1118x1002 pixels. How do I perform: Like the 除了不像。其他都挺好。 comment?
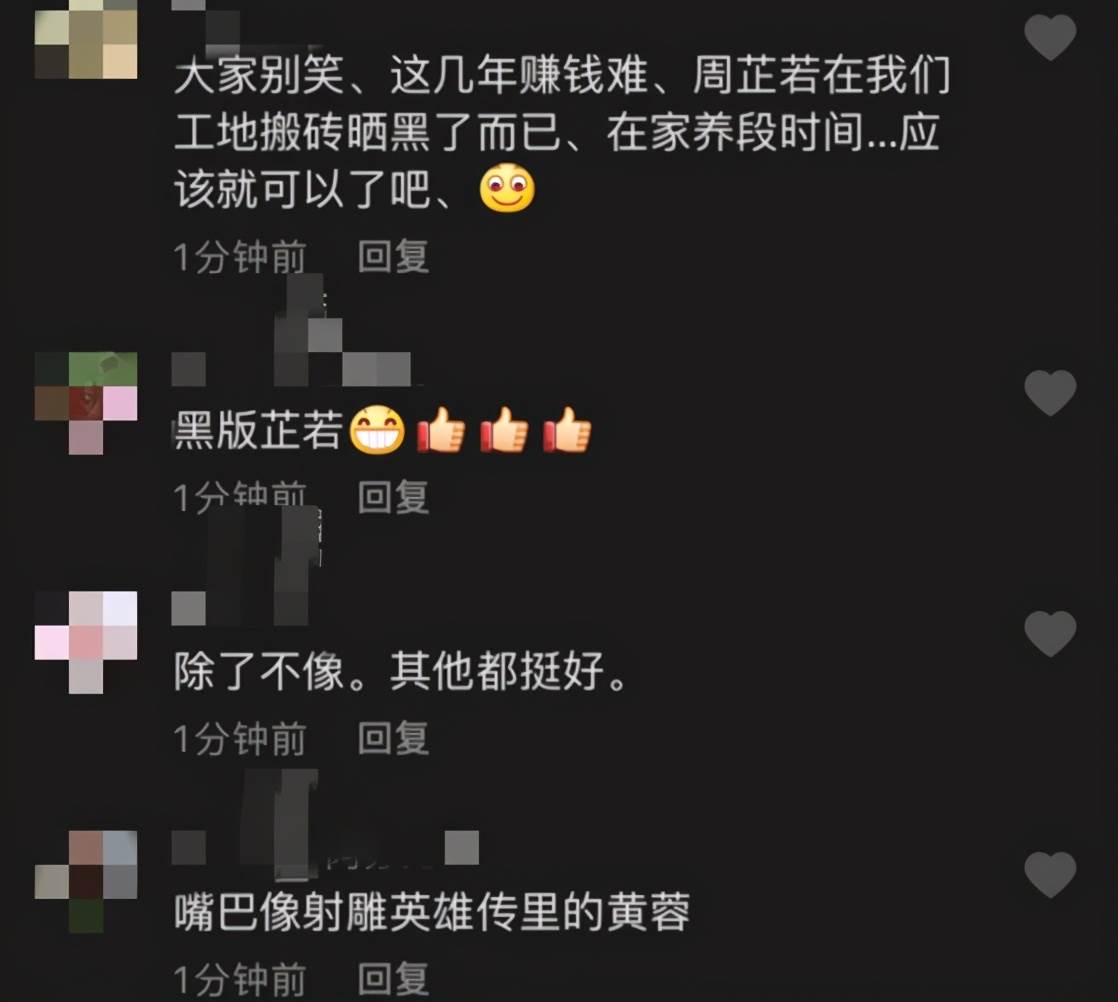(x=1050, y=633)
